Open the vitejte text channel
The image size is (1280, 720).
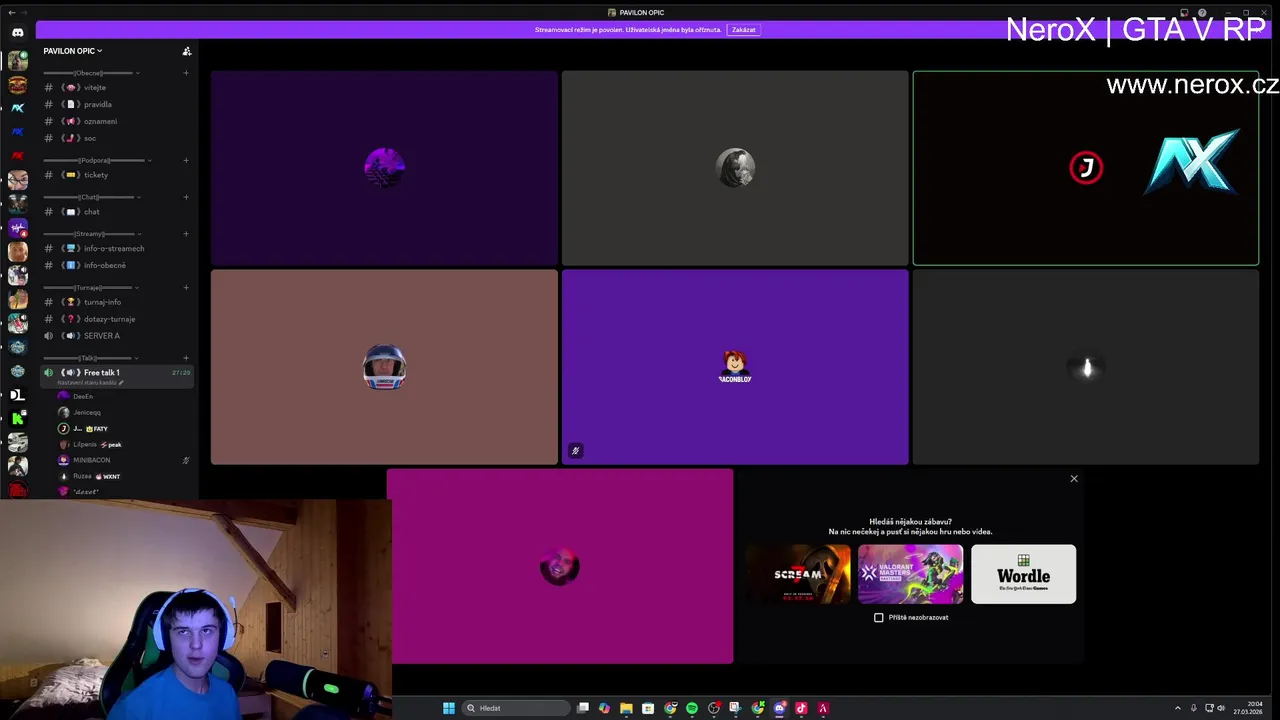tap(116, 88)
